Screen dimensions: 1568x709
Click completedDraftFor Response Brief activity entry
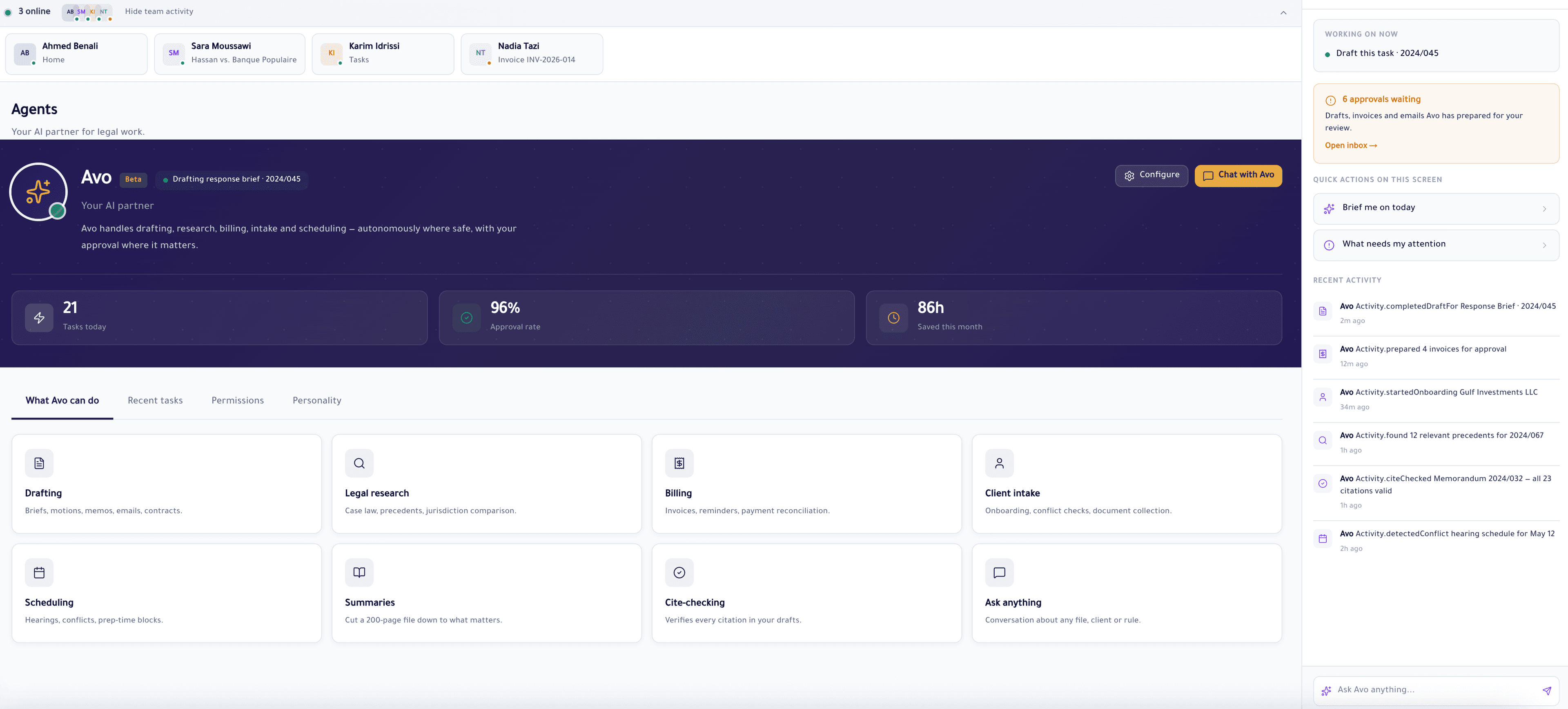click(x=1436, y=313)
